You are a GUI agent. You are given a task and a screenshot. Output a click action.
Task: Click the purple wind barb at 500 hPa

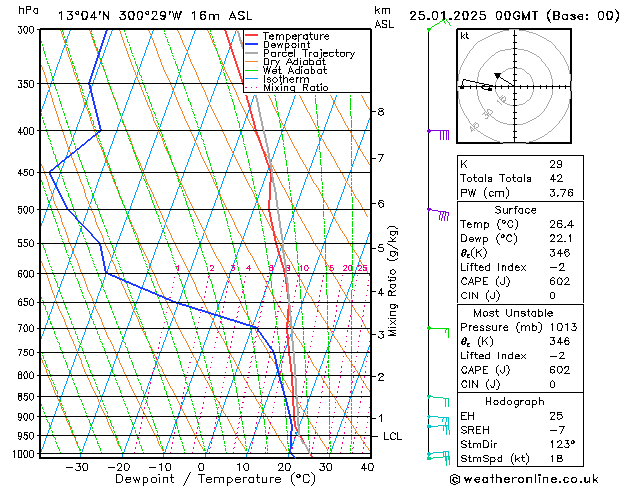pyautogui.click(x=439, y=214)
